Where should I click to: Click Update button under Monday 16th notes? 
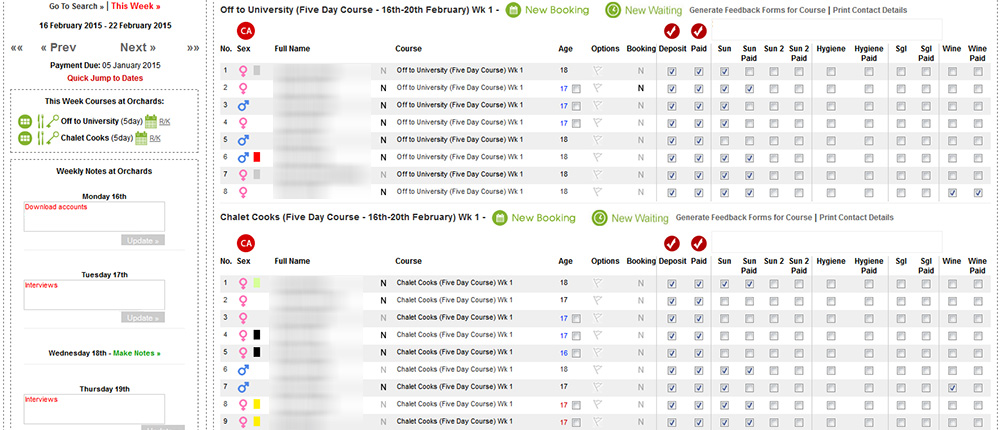pos(143,241)
